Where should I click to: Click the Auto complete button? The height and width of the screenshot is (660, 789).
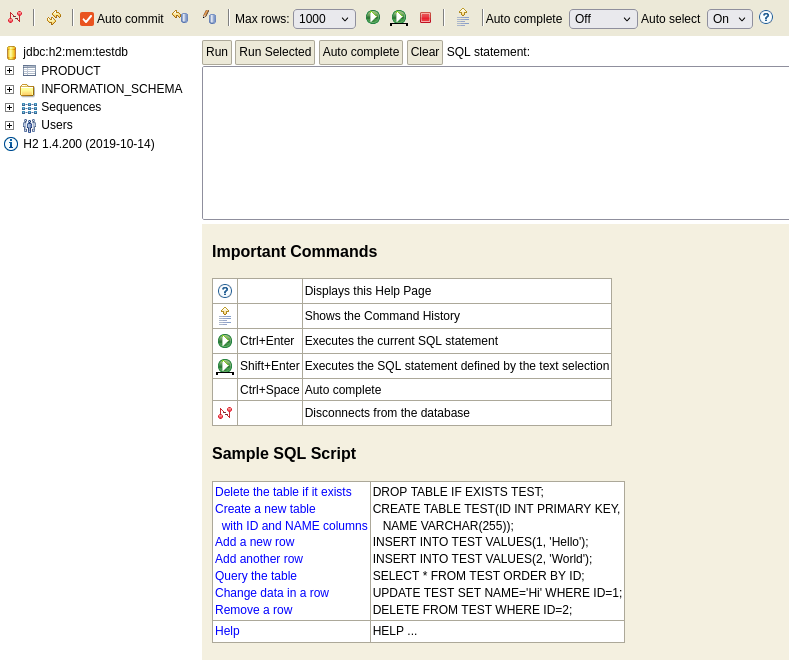click(x=361, y=52)
